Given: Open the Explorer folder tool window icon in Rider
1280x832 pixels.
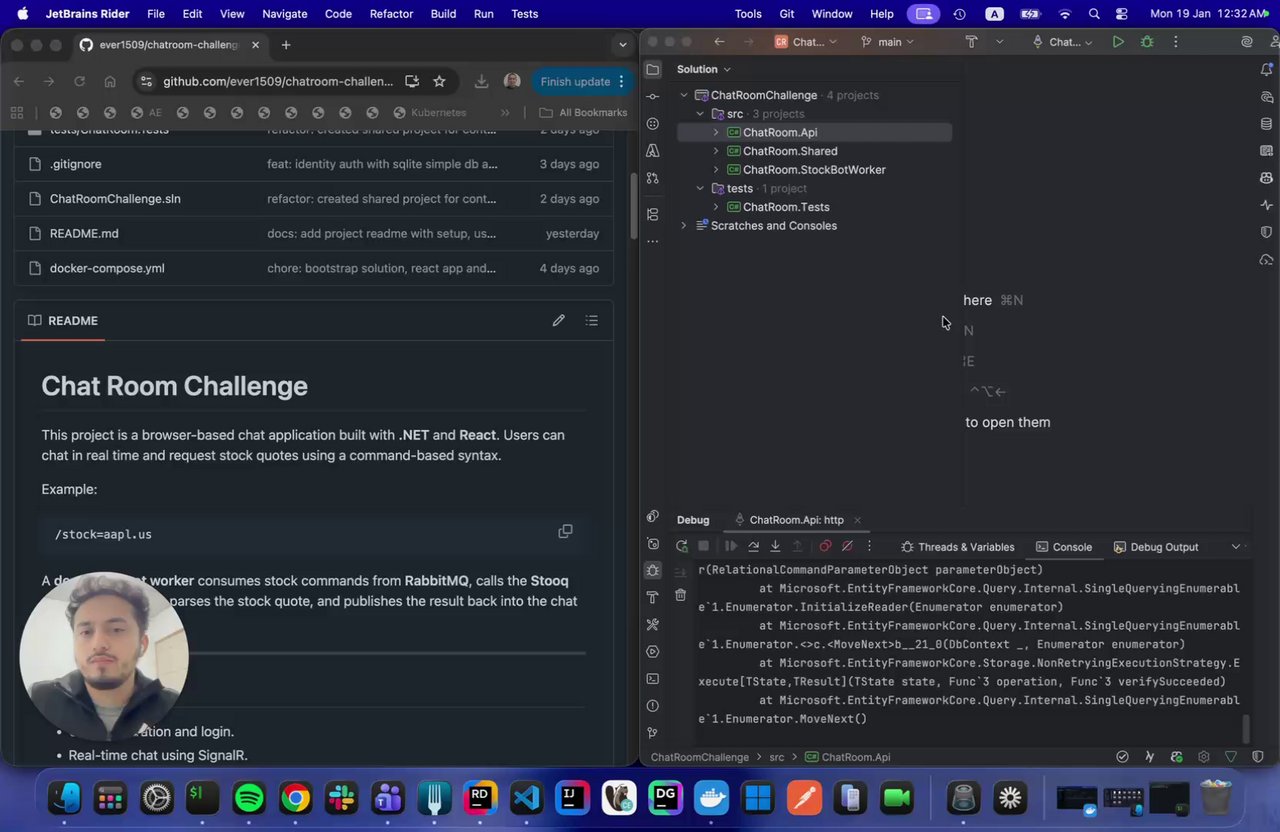Looking at the screenshot, I should (x=653, y=69).
